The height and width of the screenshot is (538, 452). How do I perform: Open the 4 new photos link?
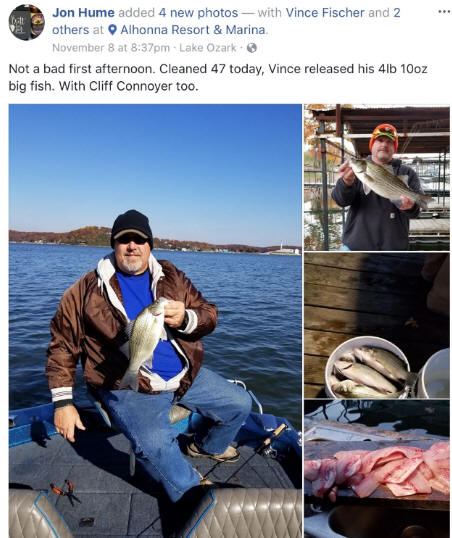(198, 13)
